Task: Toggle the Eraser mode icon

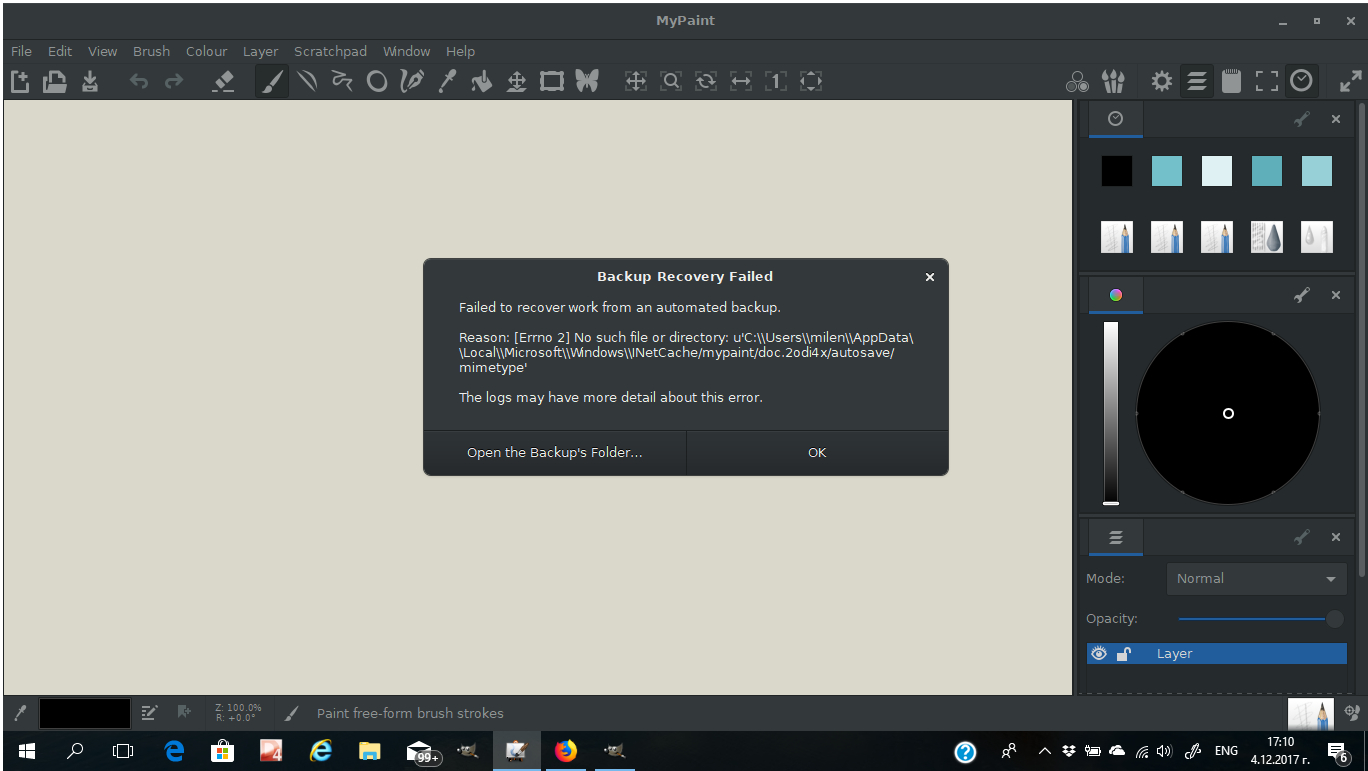Action: 224,81
